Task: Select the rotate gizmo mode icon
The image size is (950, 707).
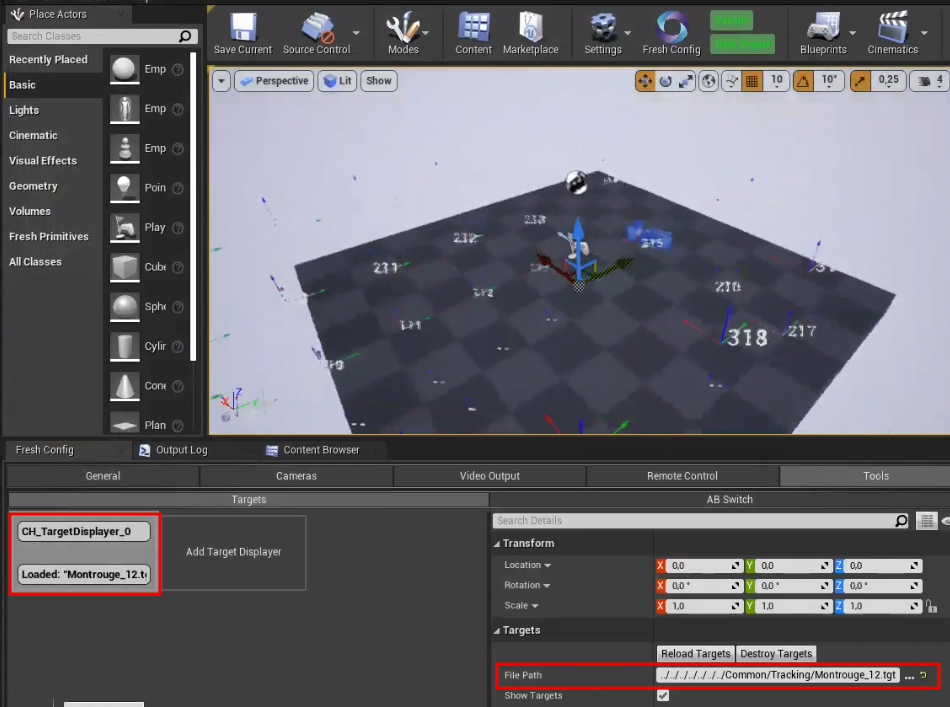Action: pos(665,81)
